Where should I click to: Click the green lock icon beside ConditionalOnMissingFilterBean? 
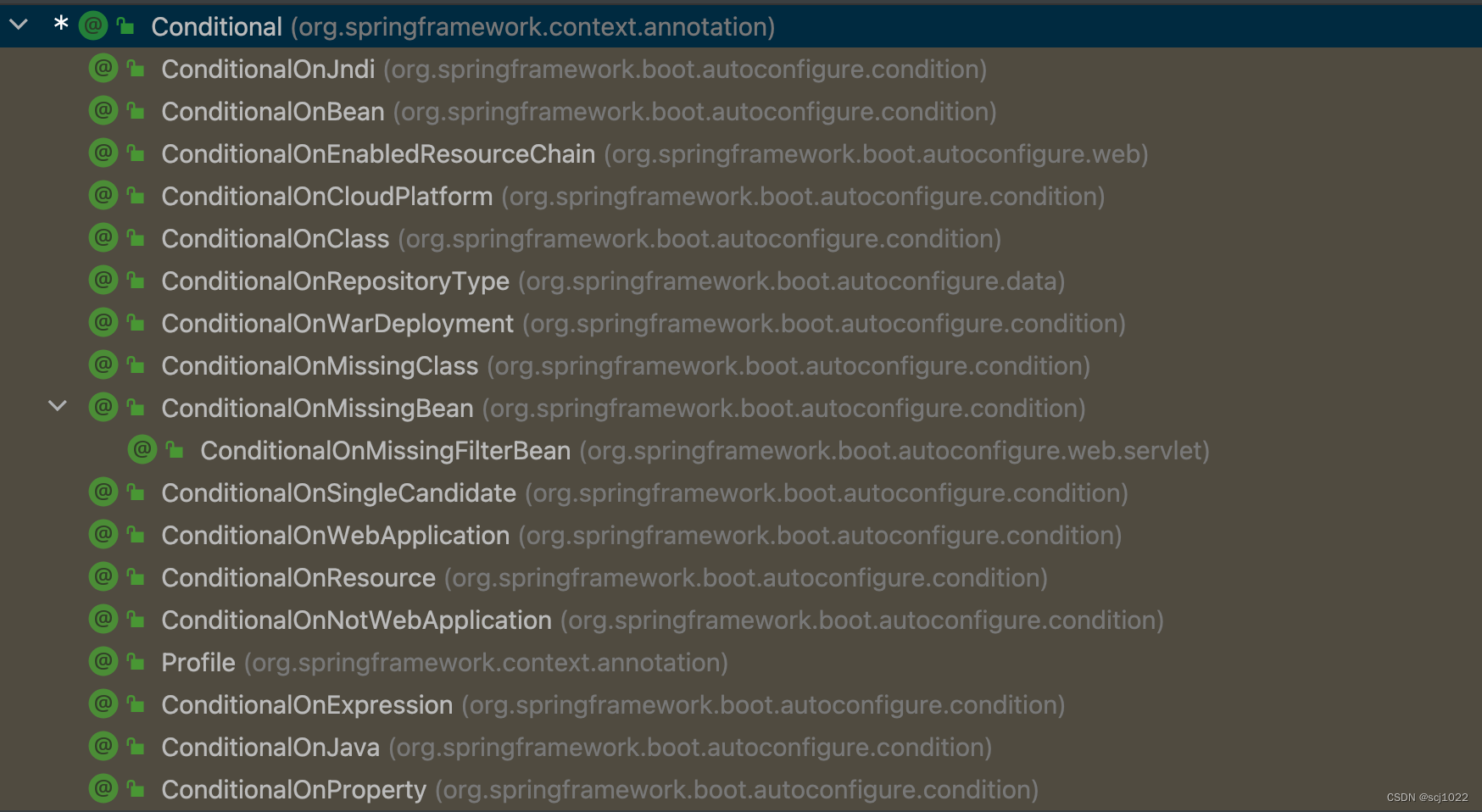(175, 449)
